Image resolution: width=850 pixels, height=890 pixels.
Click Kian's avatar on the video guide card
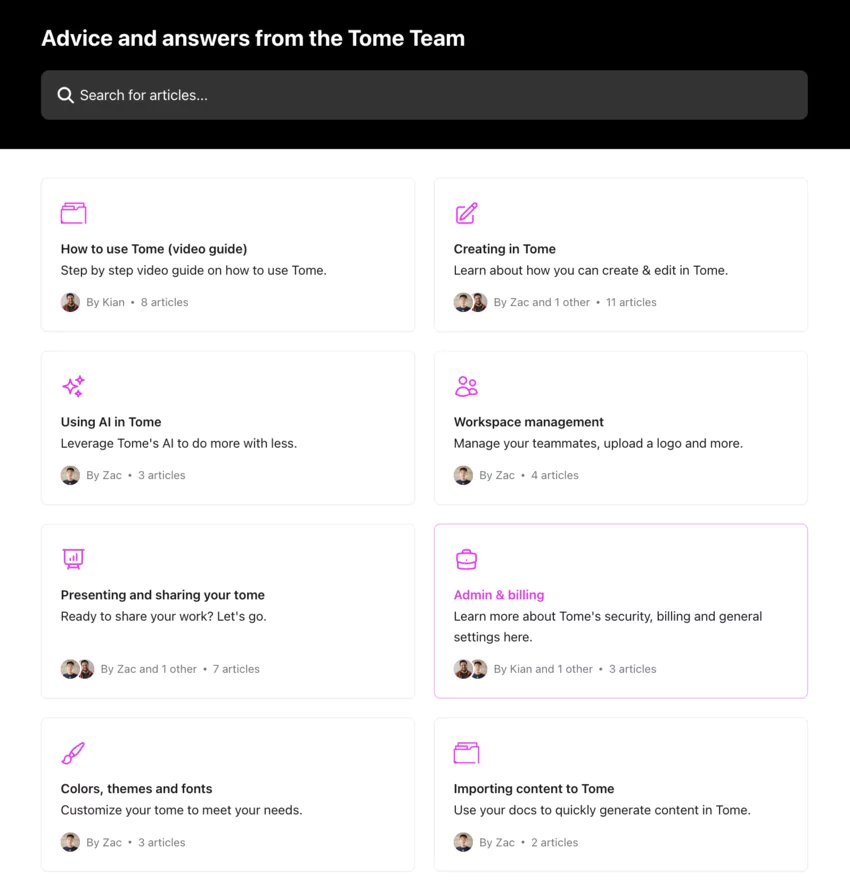(70, 301)
